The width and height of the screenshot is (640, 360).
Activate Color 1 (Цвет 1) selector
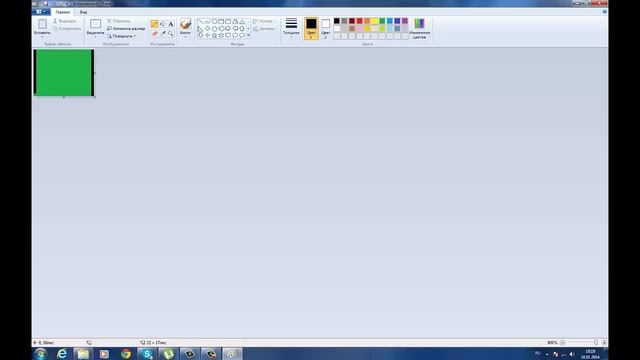point(311,28)
